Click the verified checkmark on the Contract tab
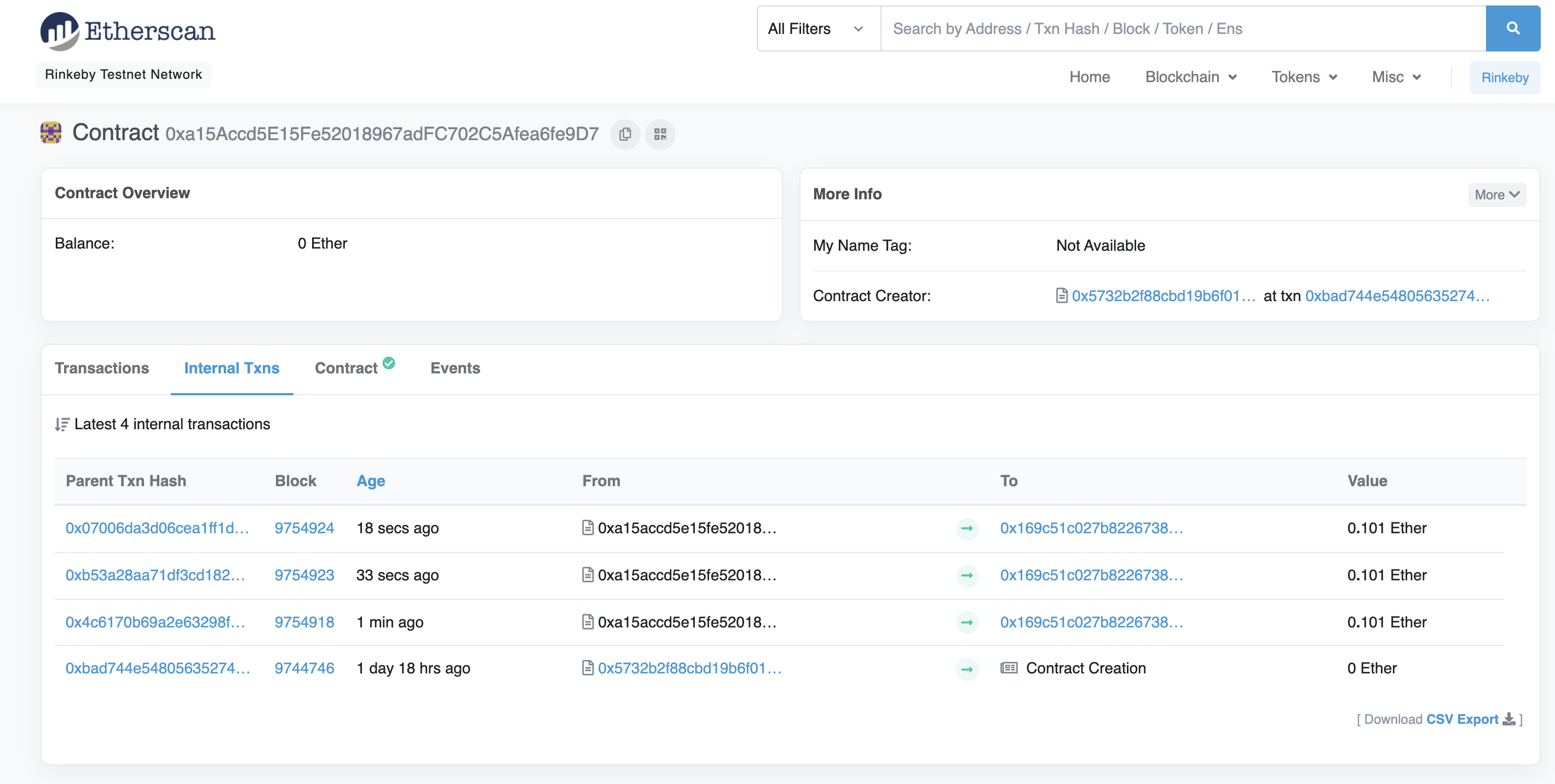 click(x=389, y=363)
